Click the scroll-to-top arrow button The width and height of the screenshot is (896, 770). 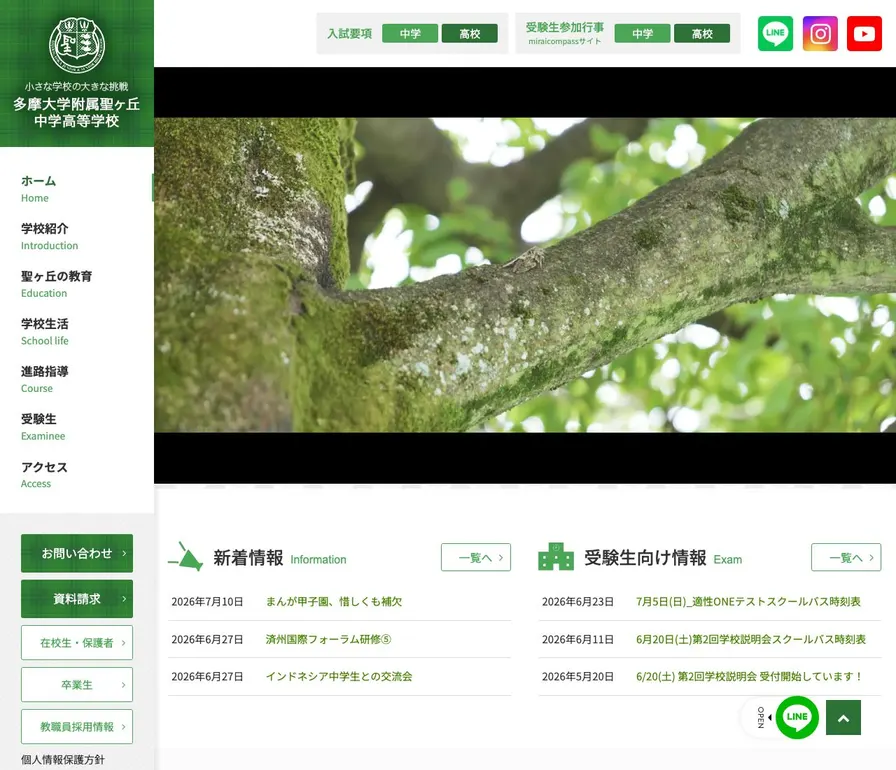[843, 717]
